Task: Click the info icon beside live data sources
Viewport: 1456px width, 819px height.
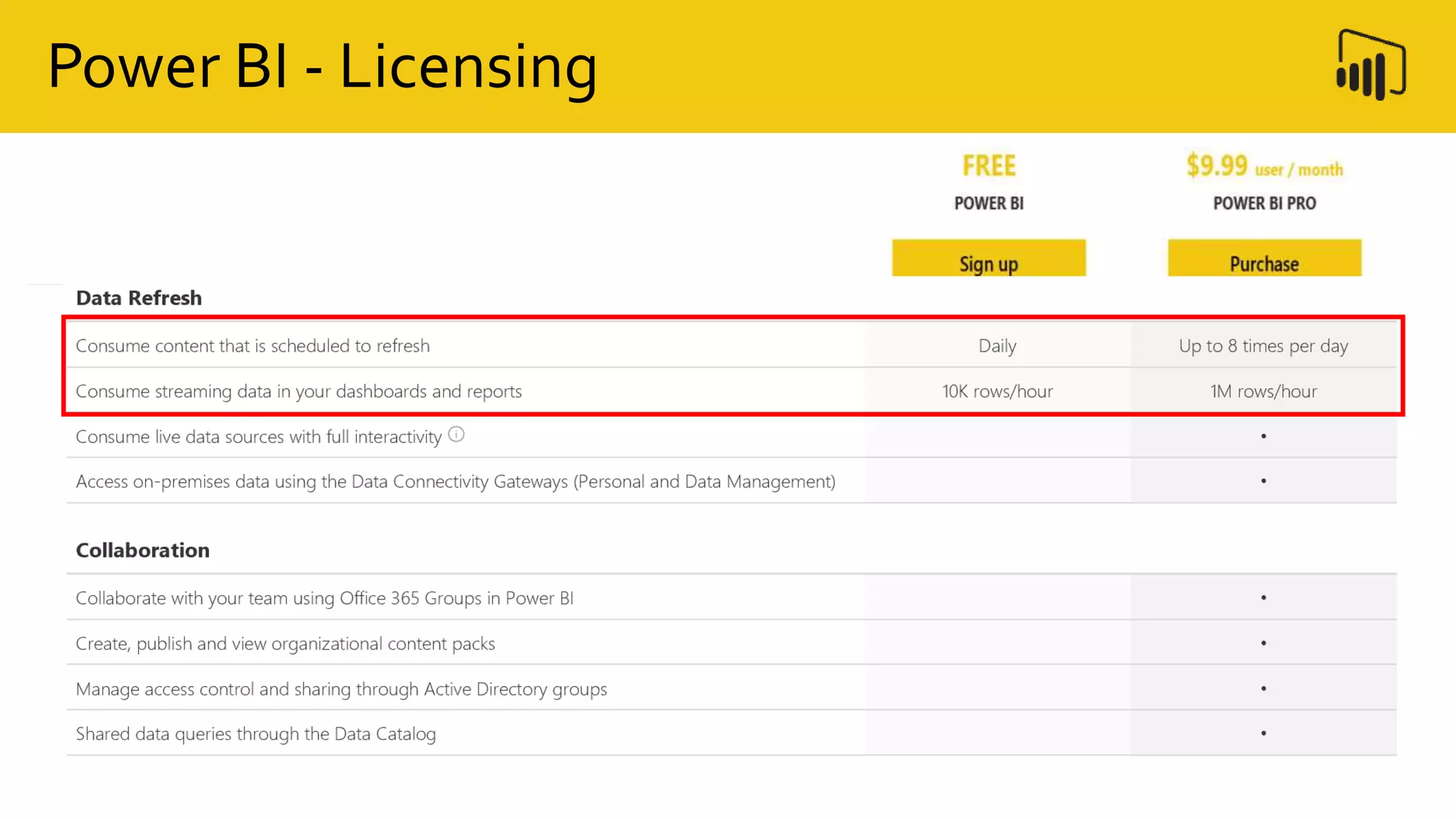Action: pos(456,434)
